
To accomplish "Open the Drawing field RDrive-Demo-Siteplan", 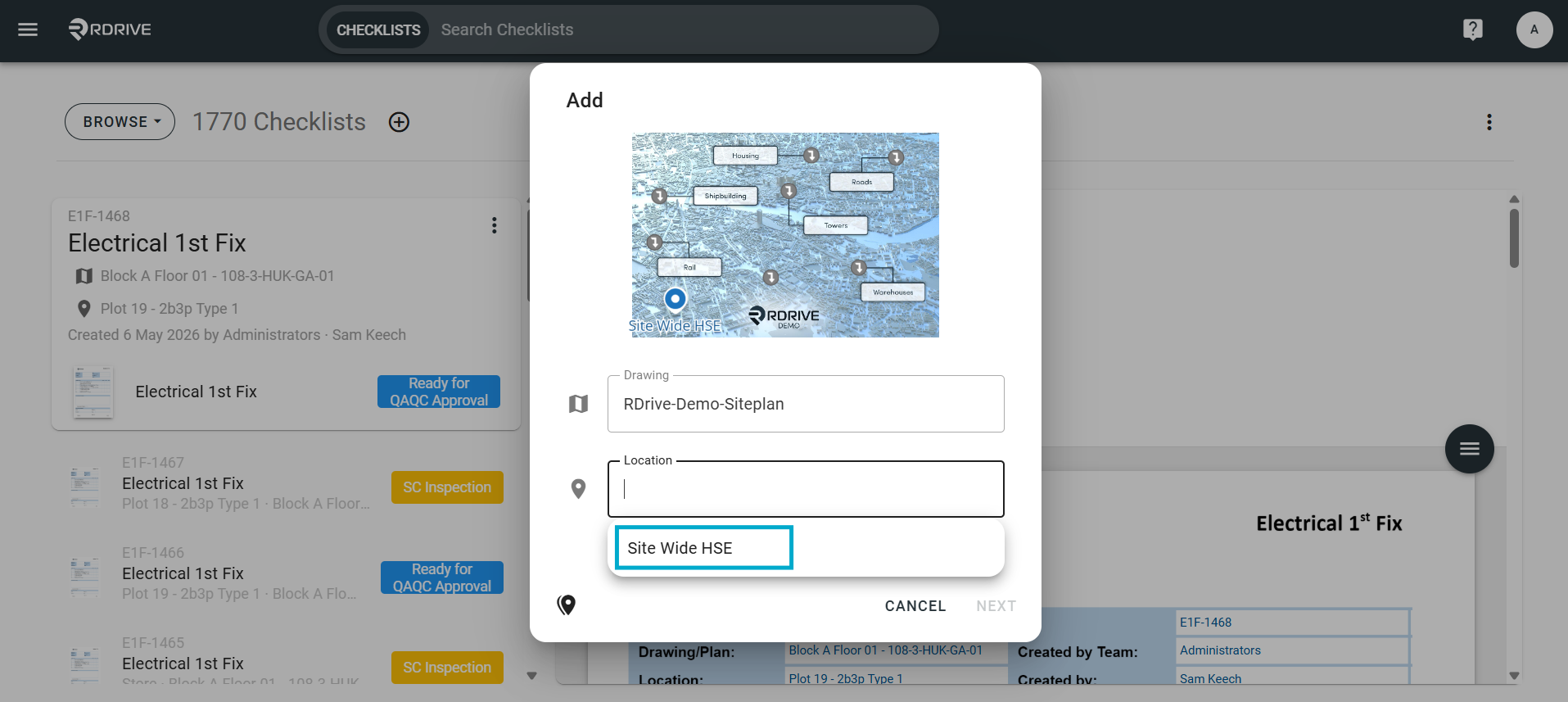I will click(806, 404).
